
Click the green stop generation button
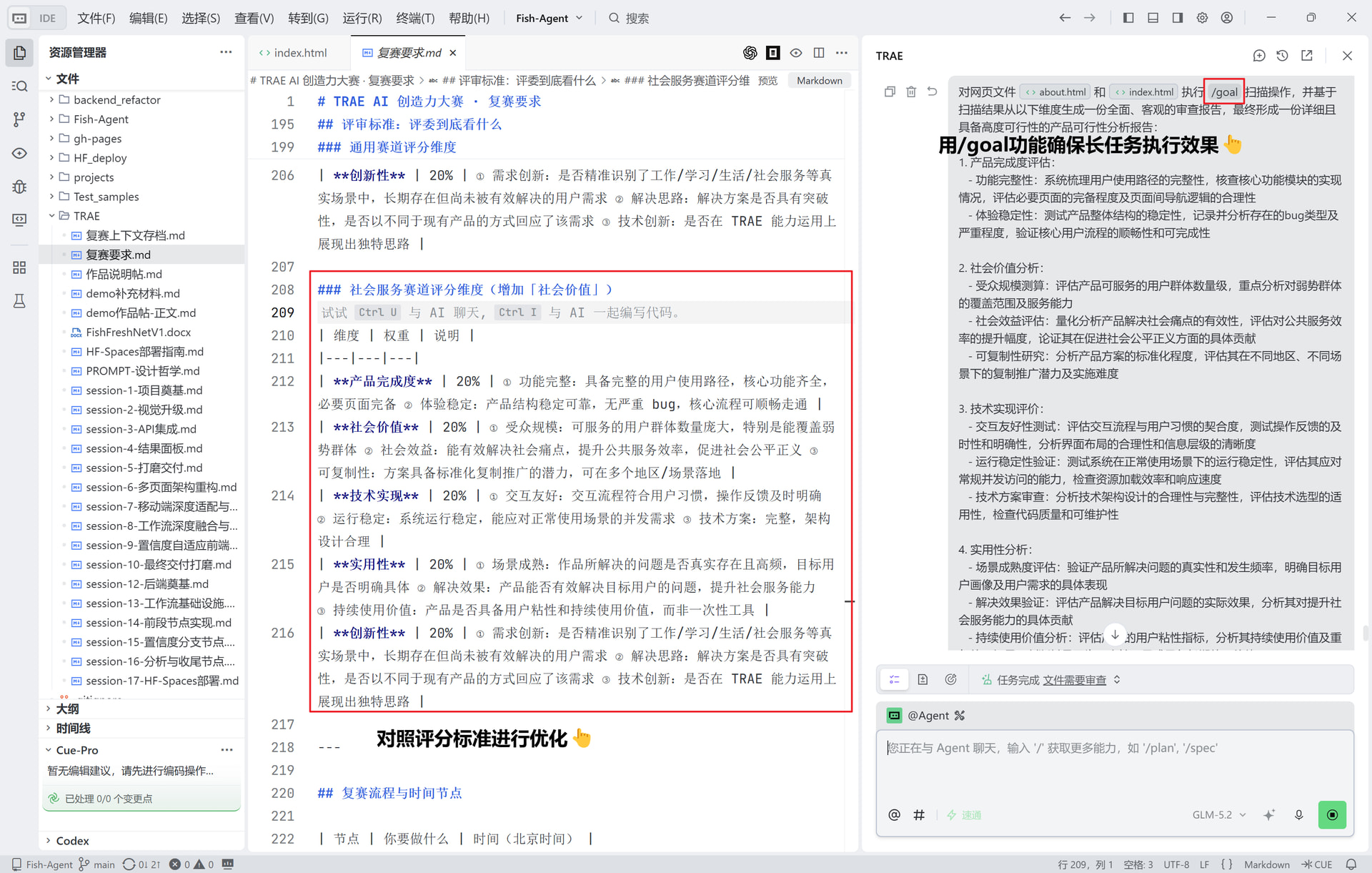[x=1332, y=815]
